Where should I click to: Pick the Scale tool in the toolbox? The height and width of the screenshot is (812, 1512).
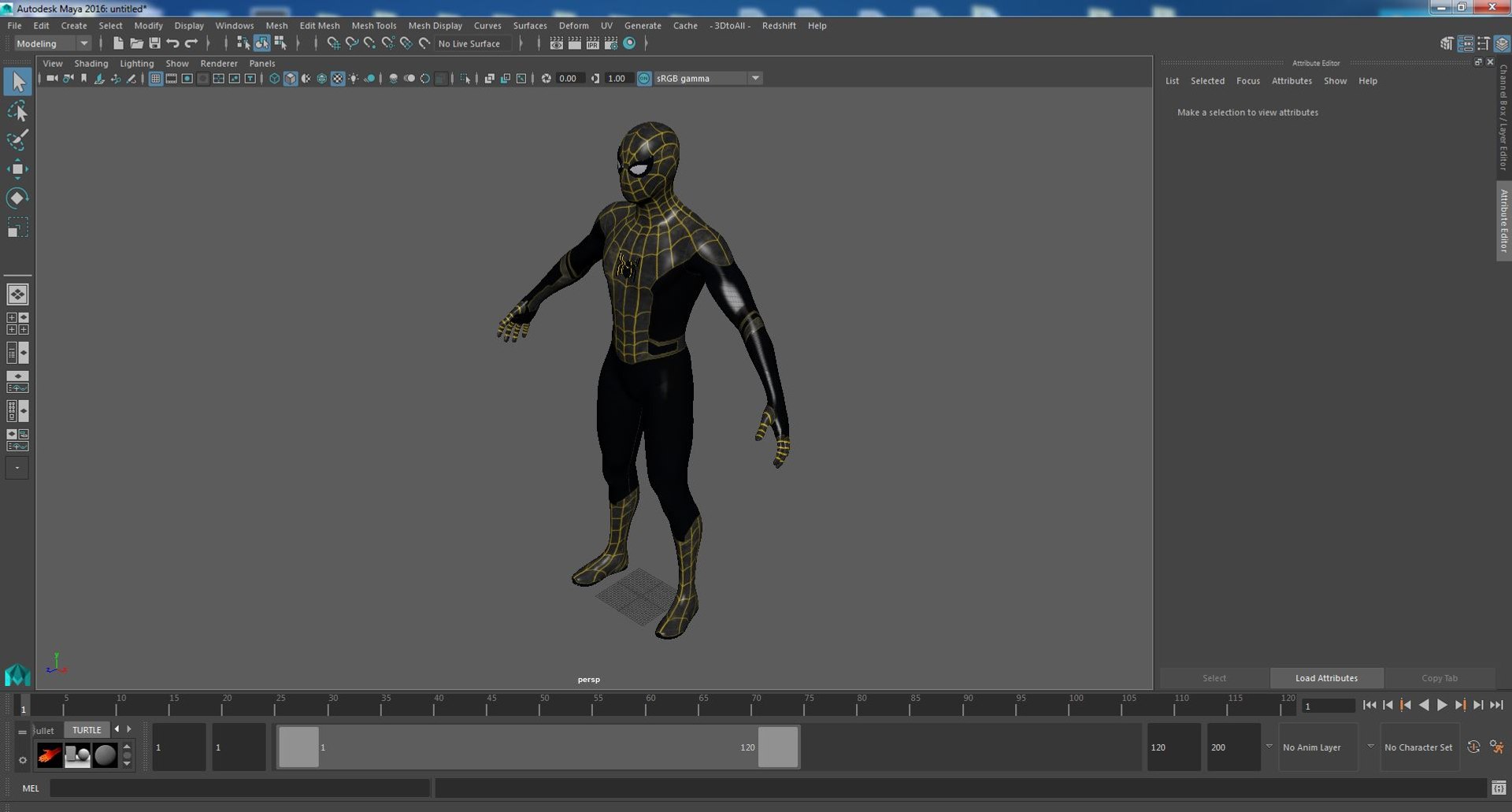coord(17,227)
